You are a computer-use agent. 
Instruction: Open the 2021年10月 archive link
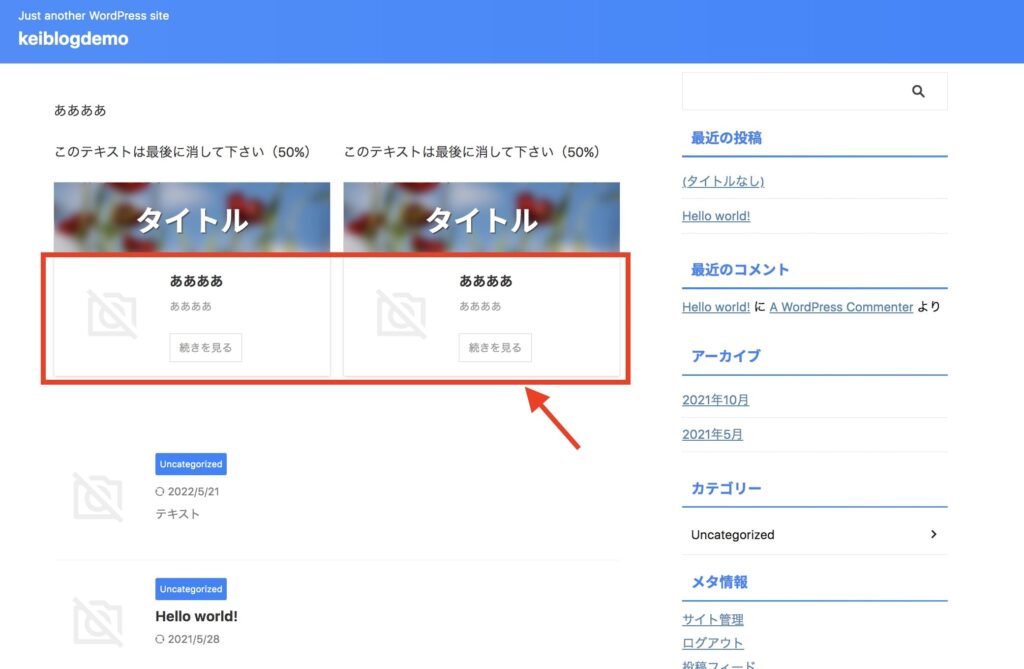point(716,400)
